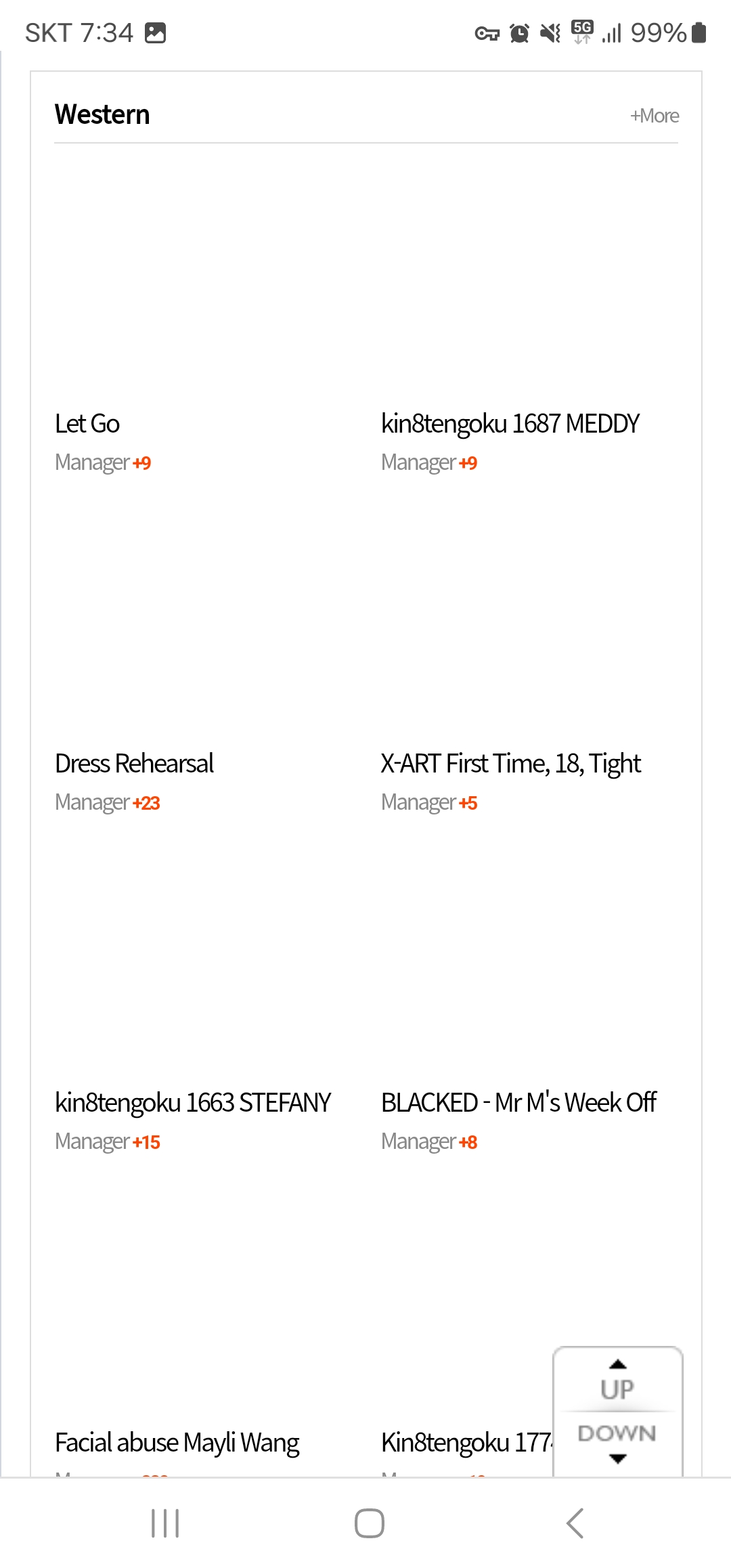Screen dimensions: 731x1568
Task: Tap the Android back navigation arrow
Action: pyautogui.click(x=575, y=1523)
